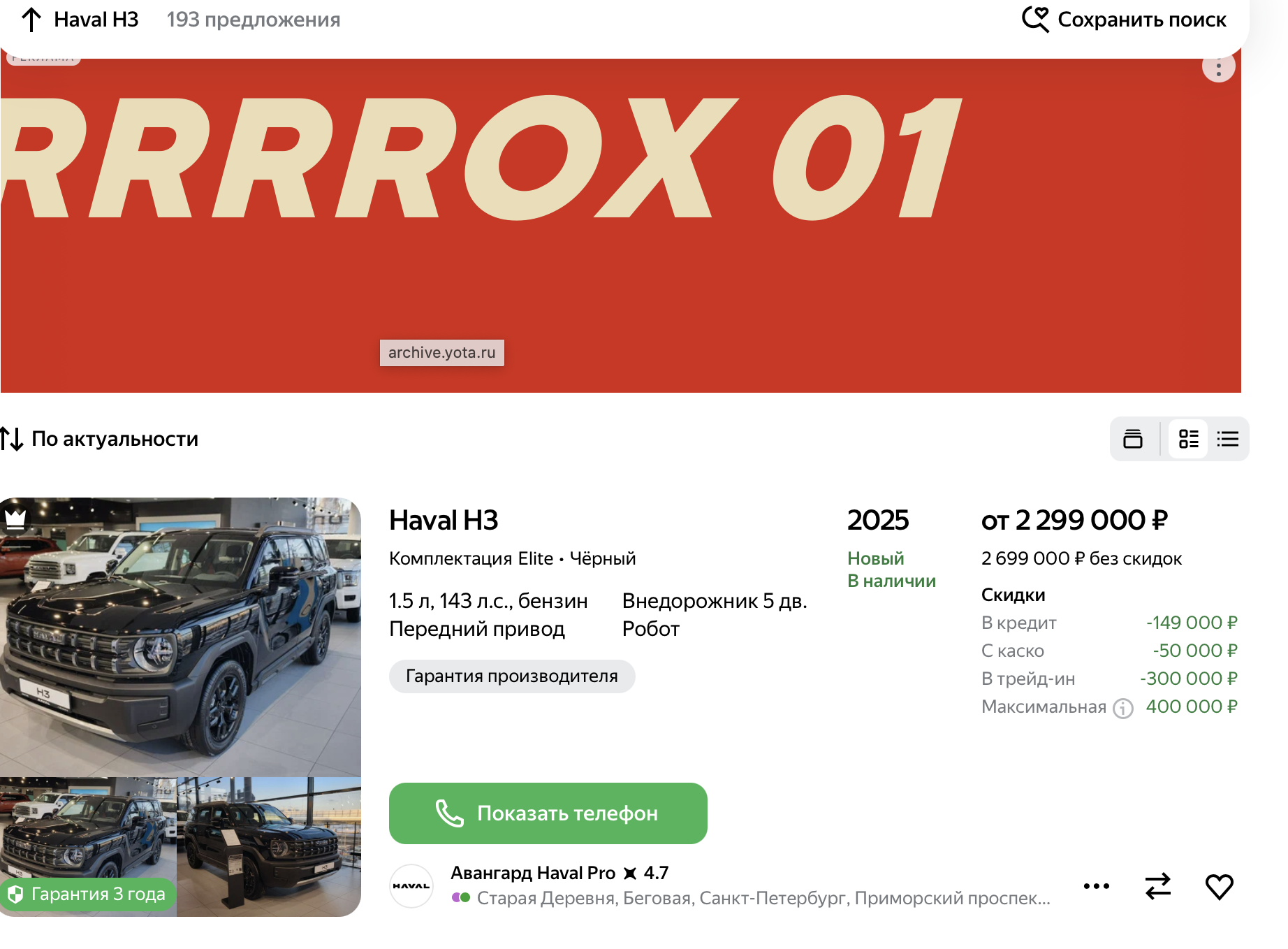Click the metro line dots before the address

(461, 897)
